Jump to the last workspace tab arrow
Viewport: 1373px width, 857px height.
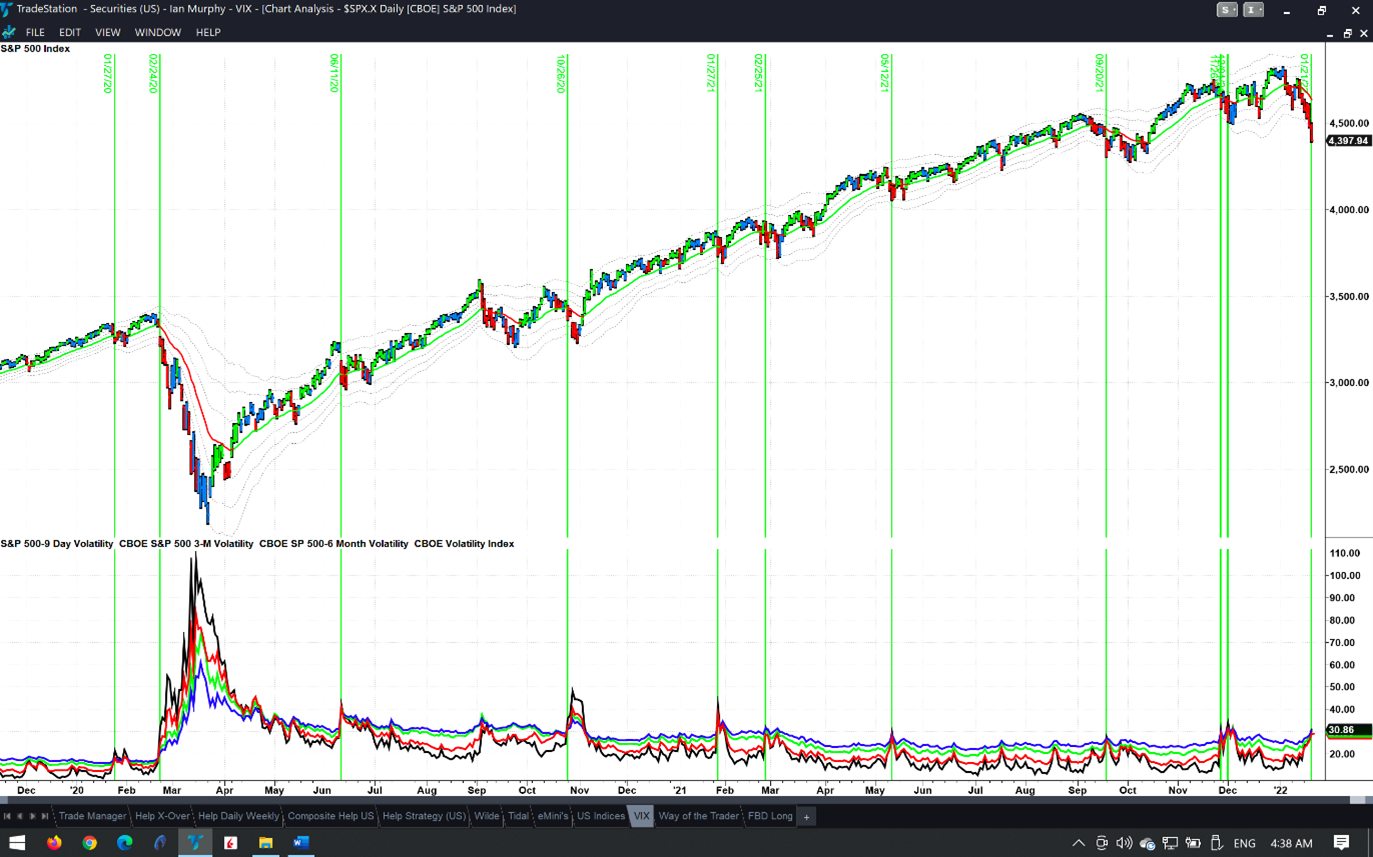click(x=45, y=816)
